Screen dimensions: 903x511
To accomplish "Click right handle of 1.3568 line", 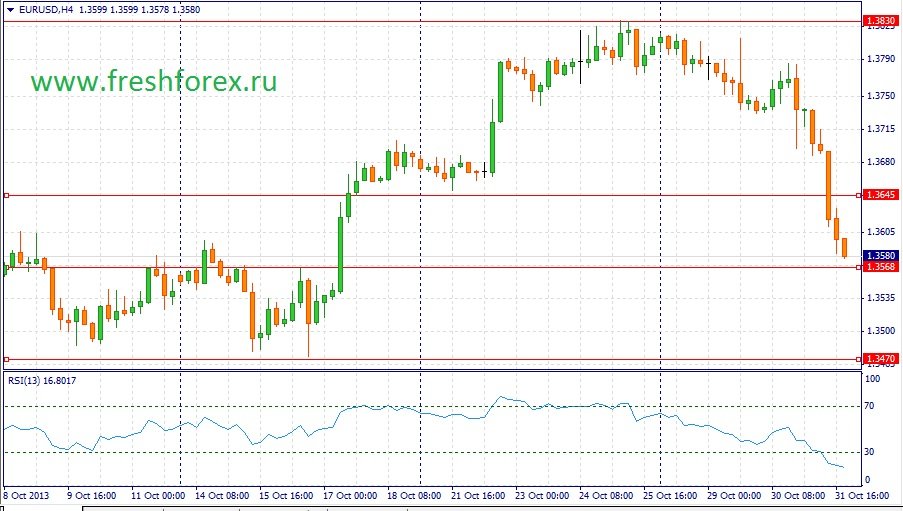I will click(859, 267).
